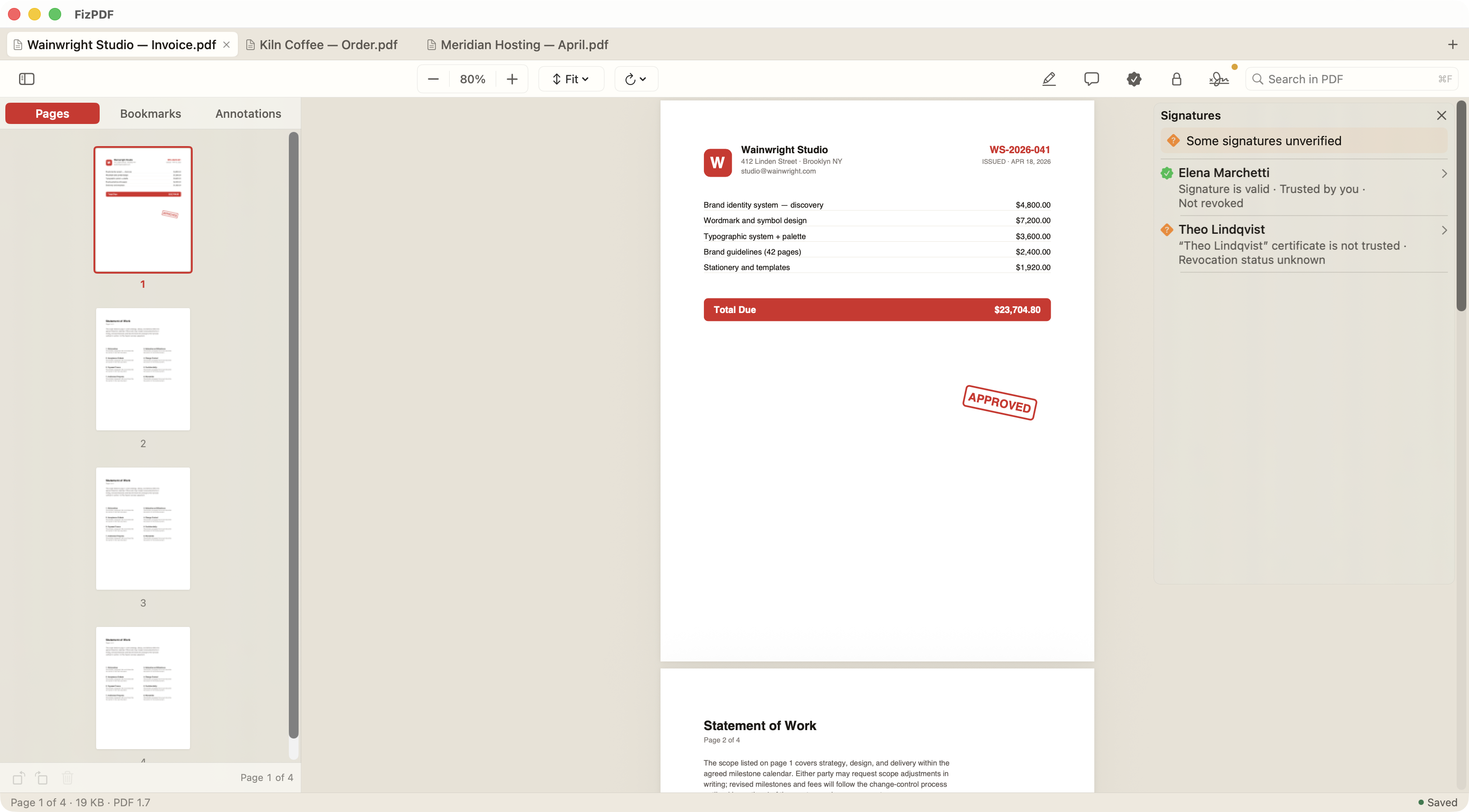Open the rotate page dropdown

(636, 79)
